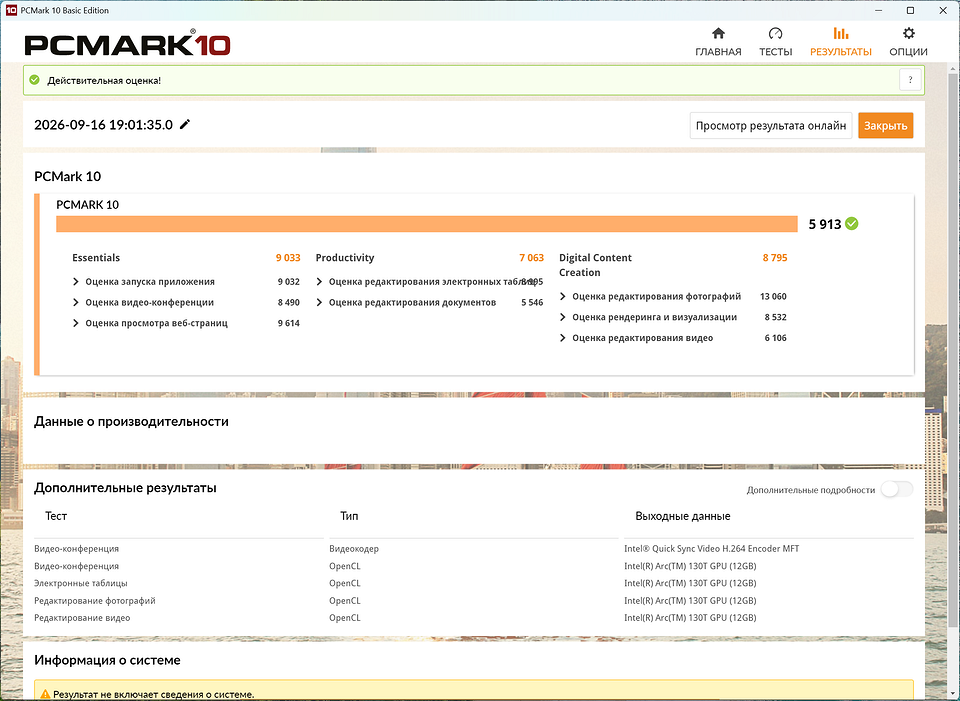960x701 pixels.
Task: Toggle the Дополнительные подробности switch
Action: coord(896,489)
